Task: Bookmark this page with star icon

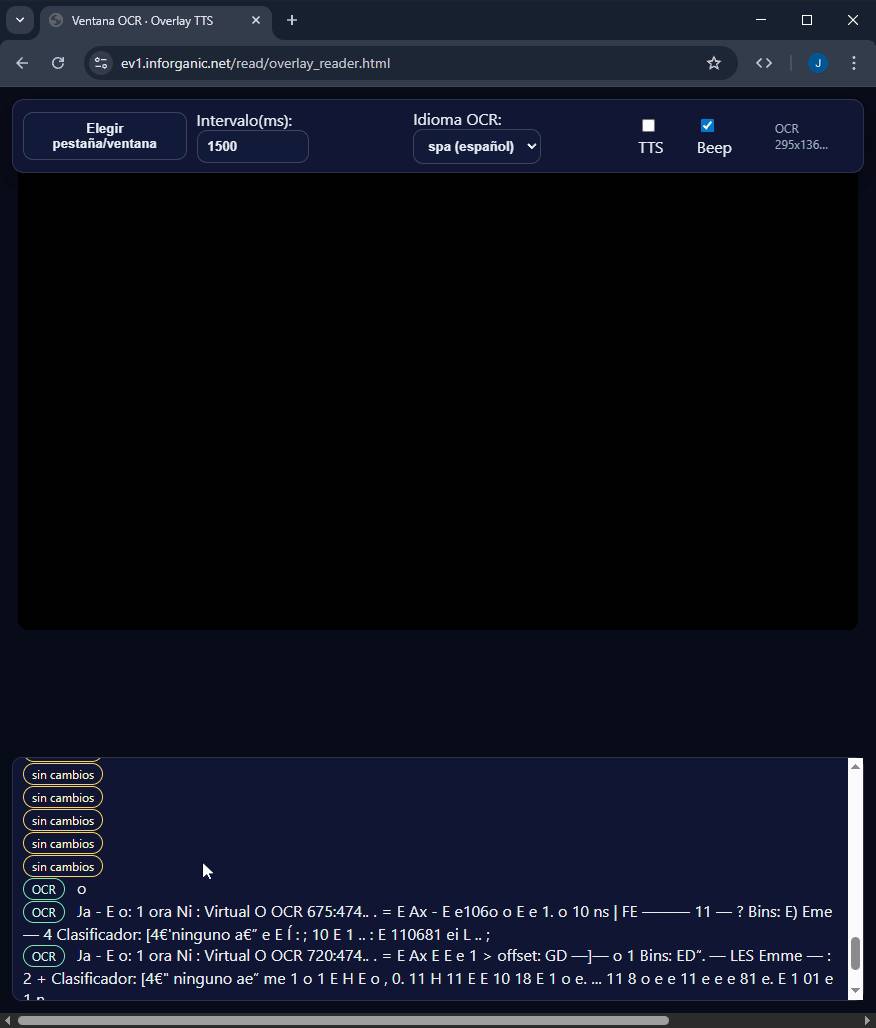Action: pyautogui.click(x=713, y=63)
